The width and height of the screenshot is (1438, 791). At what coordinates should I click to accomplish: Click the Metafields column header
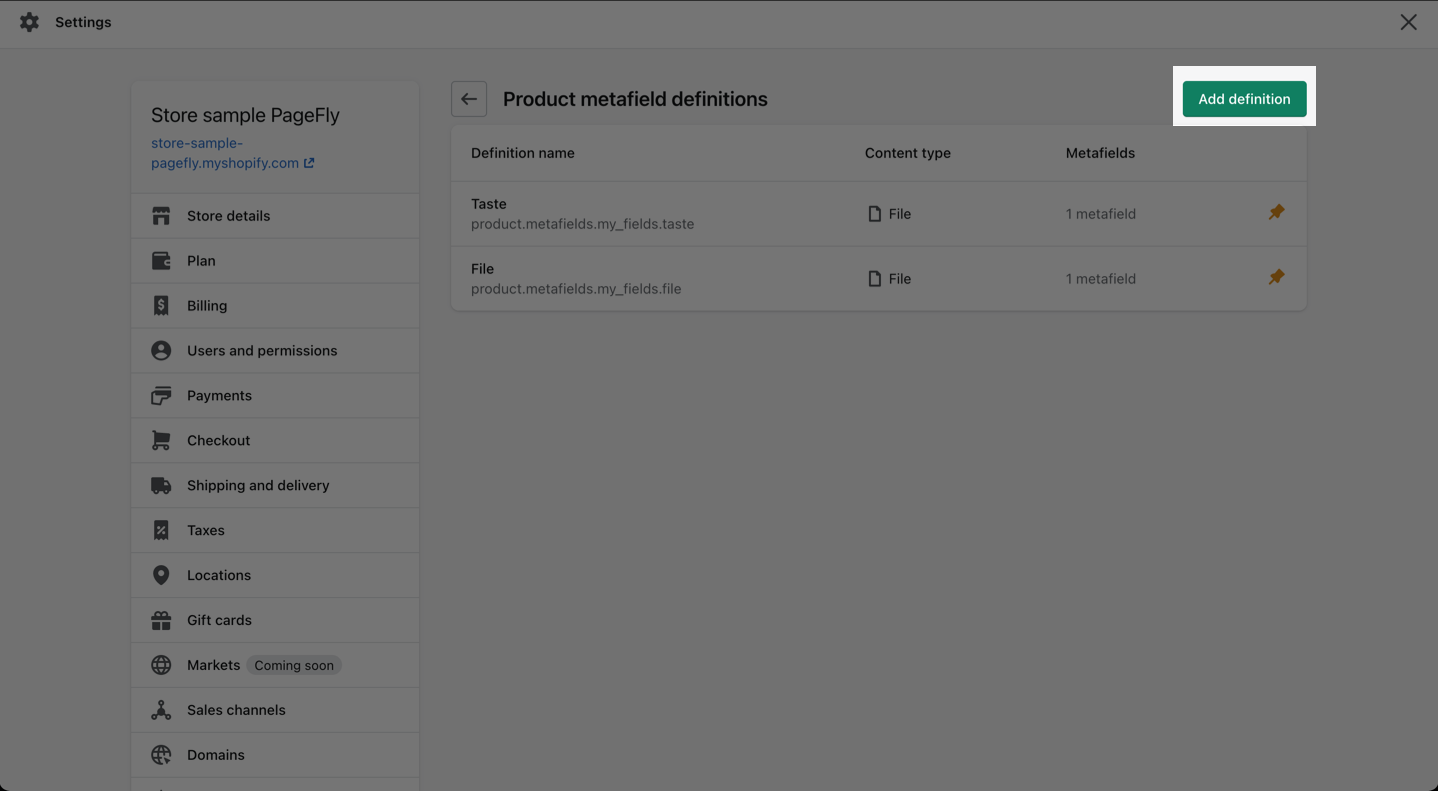tap(1100, 153)
